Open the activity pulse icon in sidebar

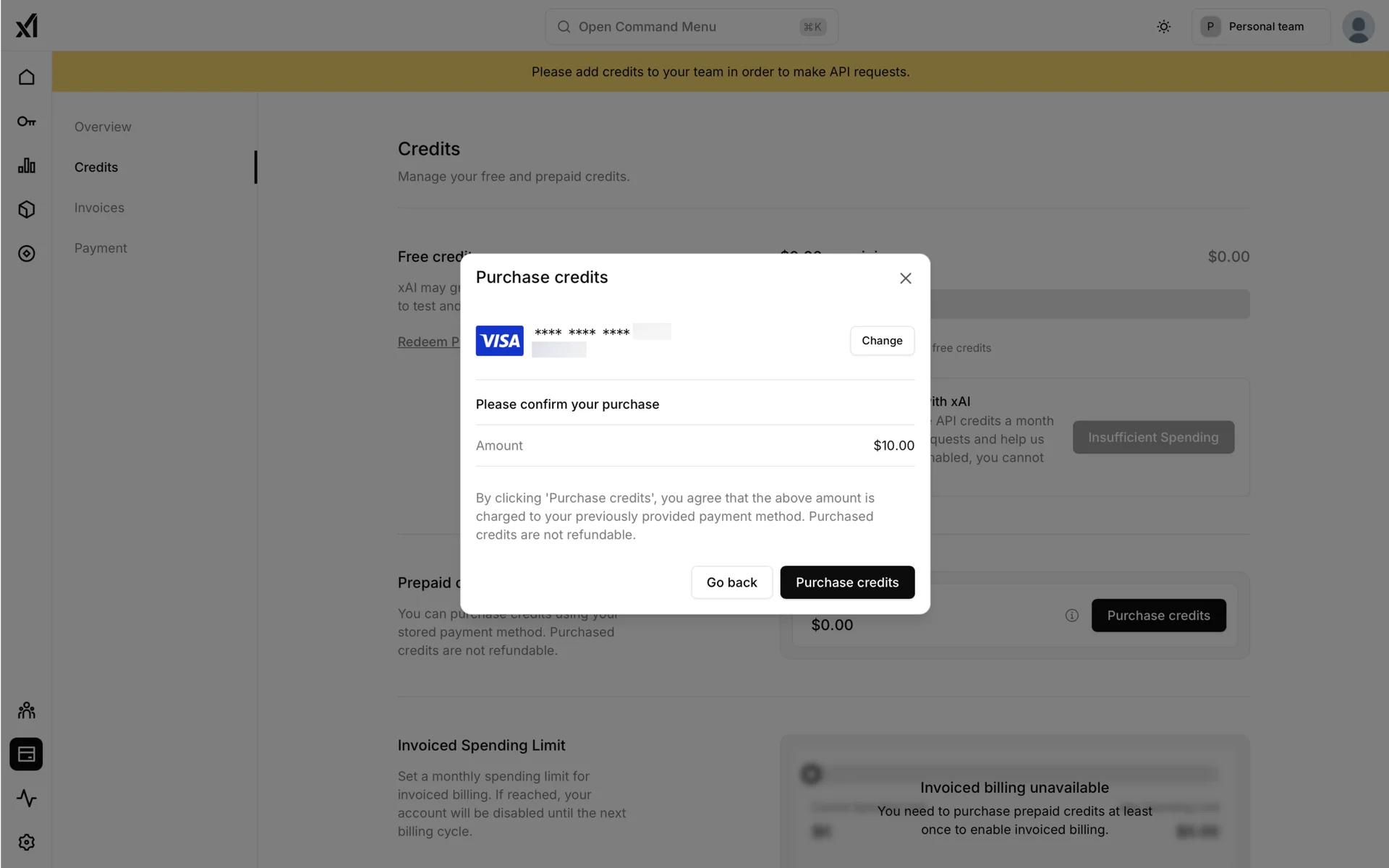[x=27, y=799]
